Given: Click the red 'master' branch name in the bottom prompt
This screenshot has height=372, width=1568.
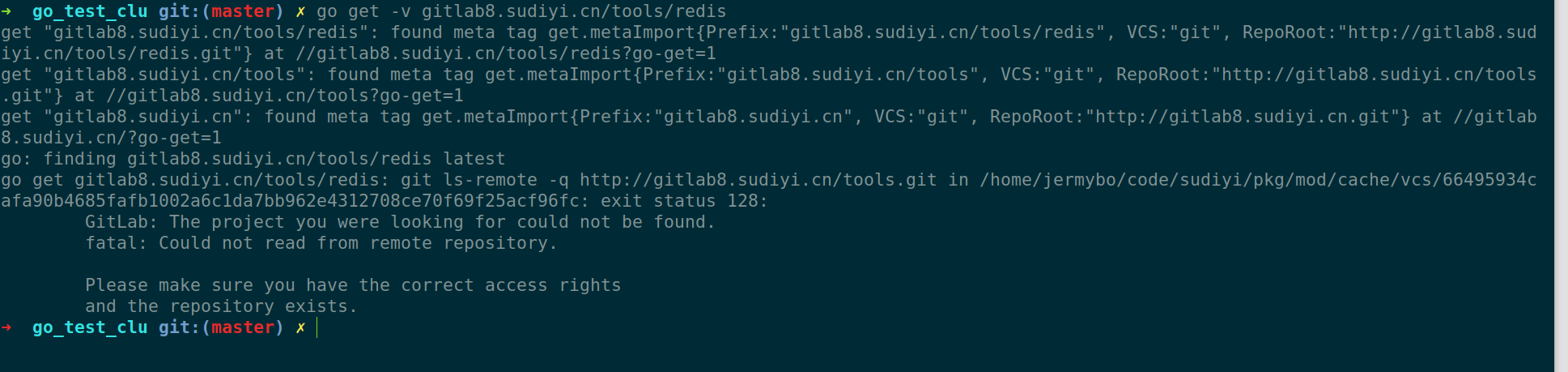Looking at the screenshot, I should [x=243, y=327].
